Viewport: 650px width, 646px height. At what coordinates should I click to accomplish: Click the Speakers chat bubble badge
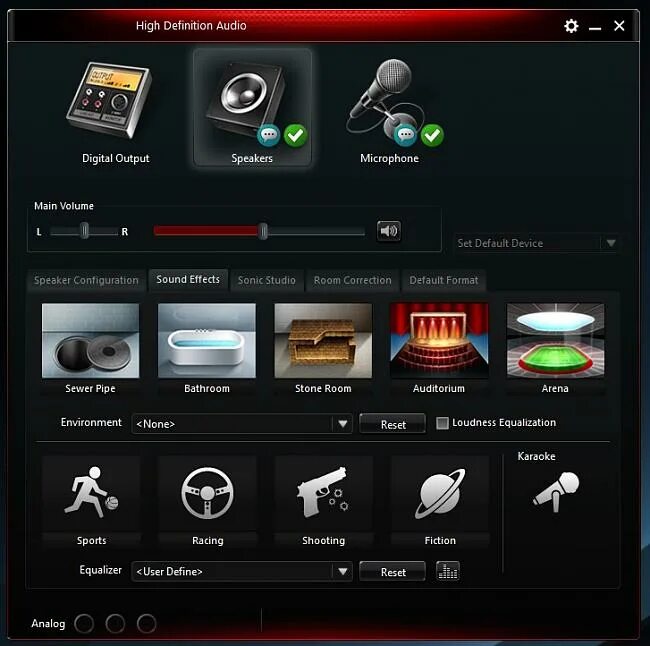(x=269, y=135)
